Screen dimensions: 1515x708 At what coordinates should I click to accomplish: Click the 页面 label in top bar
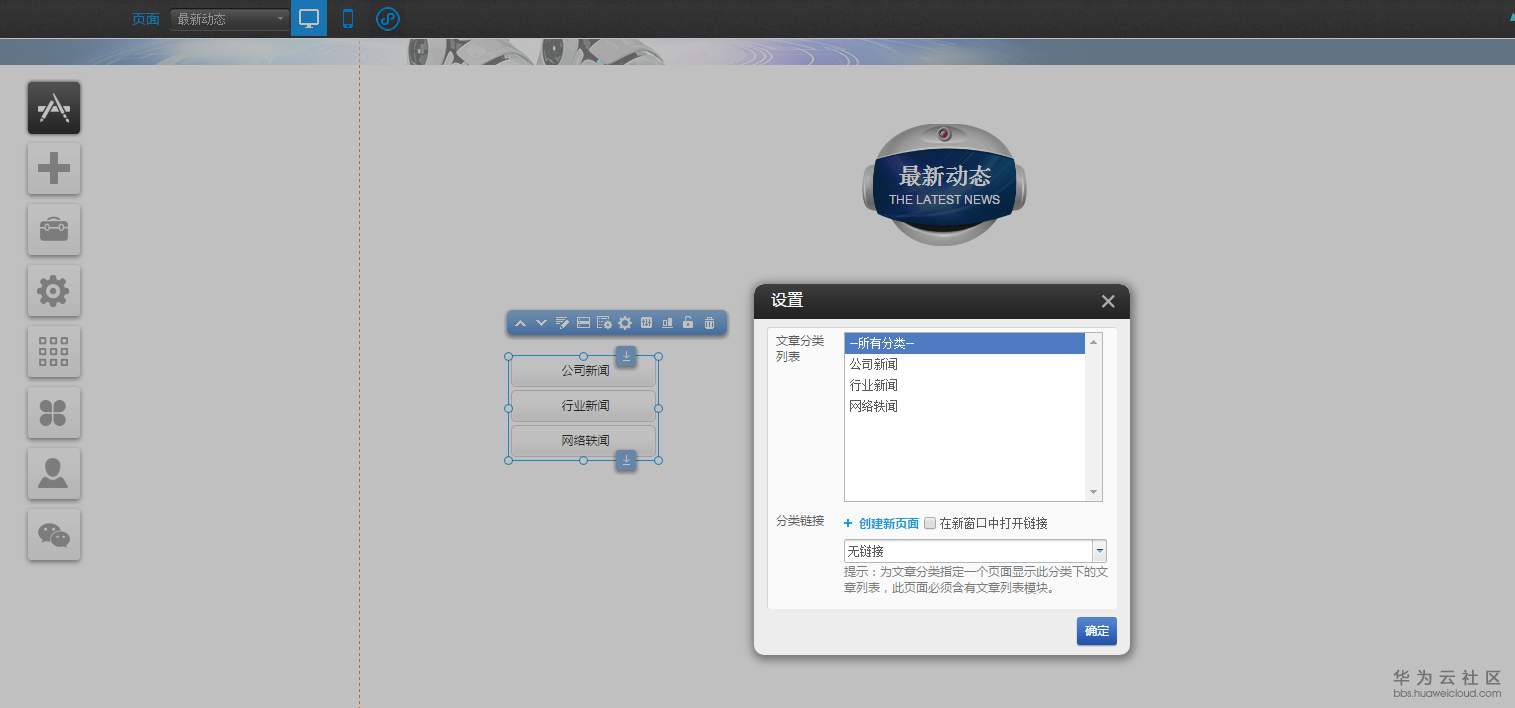click(x=146, y=19)
